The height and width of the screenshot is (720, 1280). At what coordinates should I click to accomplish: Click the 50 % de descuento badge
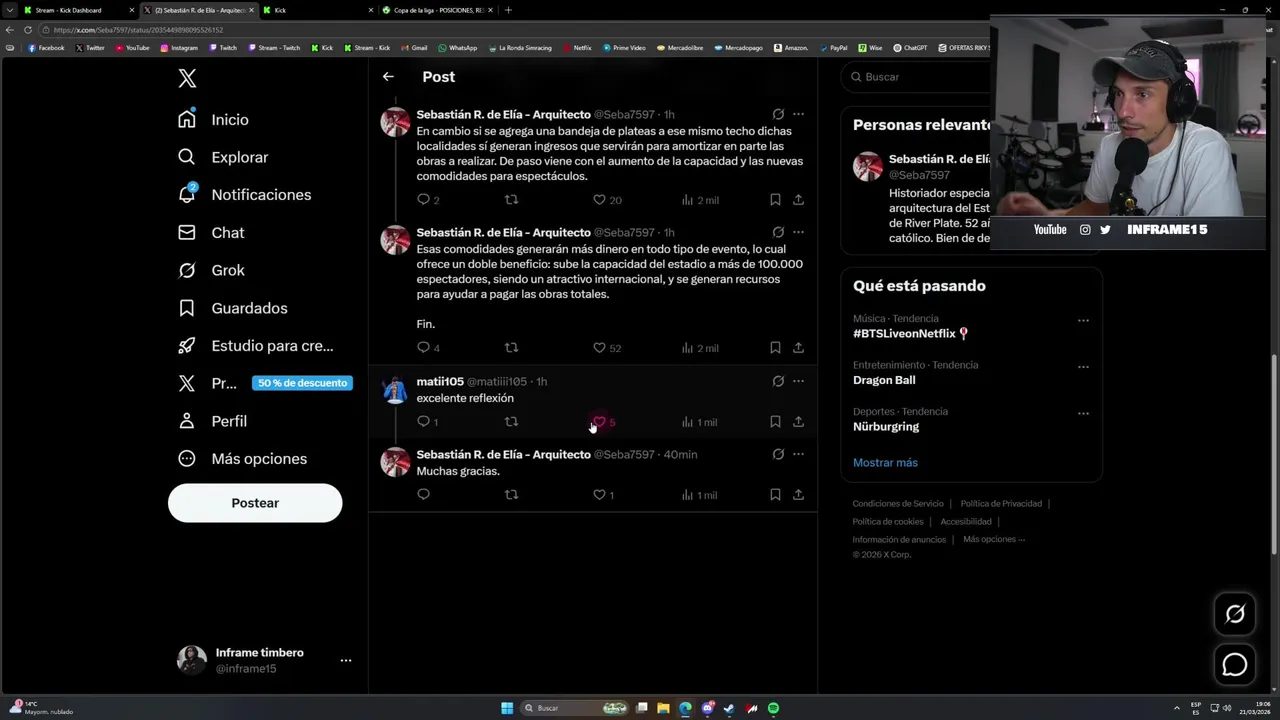pyautogui.click(x=302, y=383)
